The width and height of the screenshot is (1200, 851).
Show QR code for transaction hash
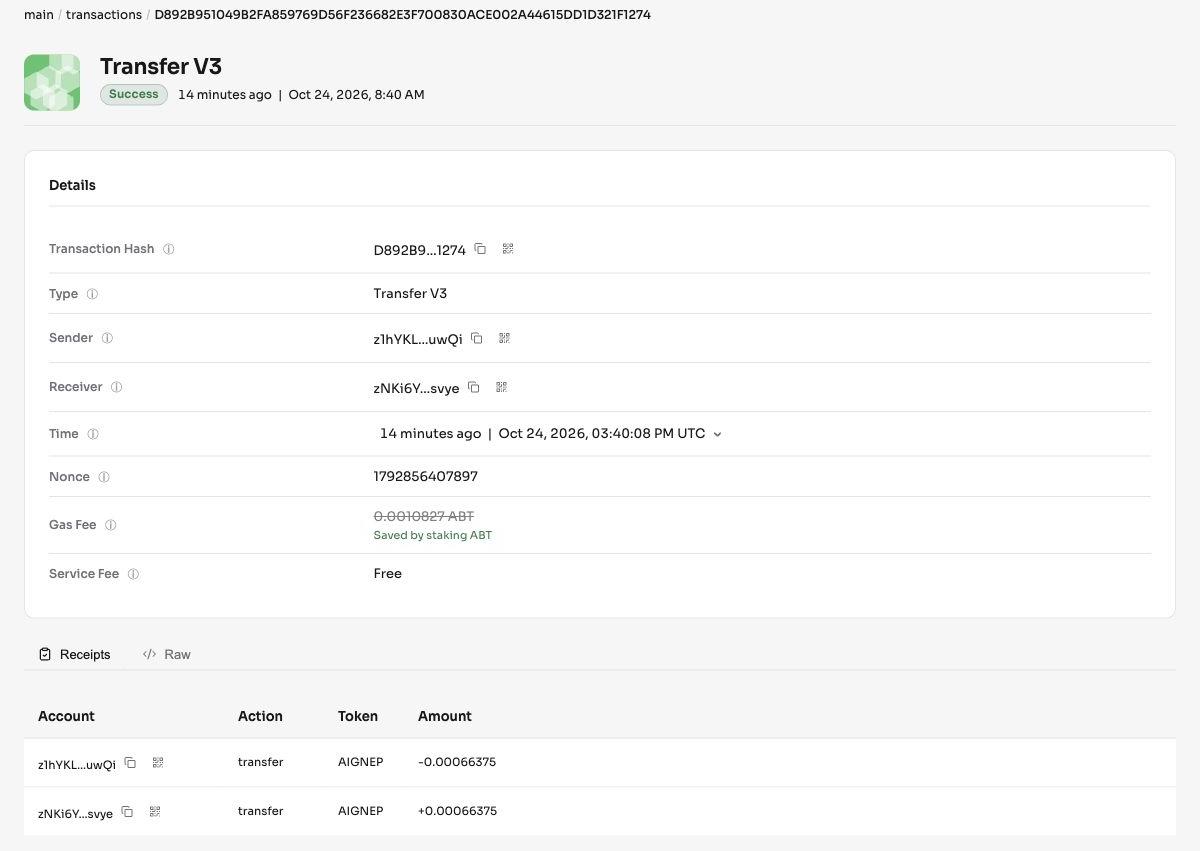pos(508,249)
